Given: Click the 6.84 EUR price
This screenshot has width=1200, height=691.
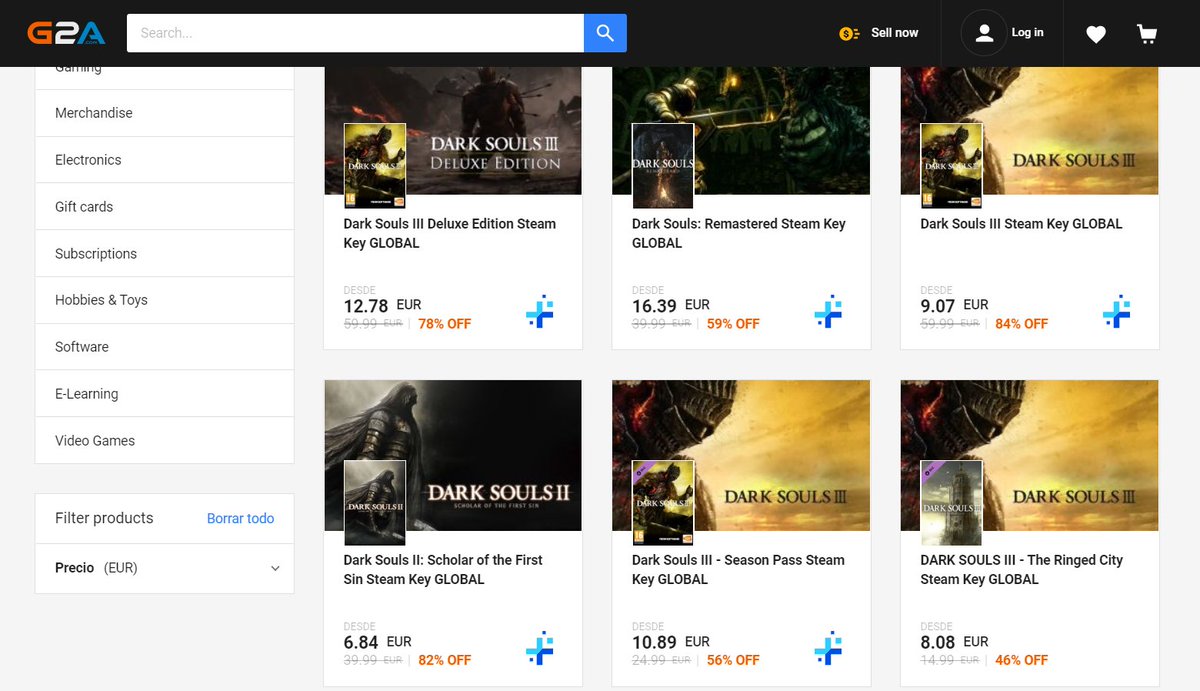Looking at the screenshot, I should coord(377,642).
